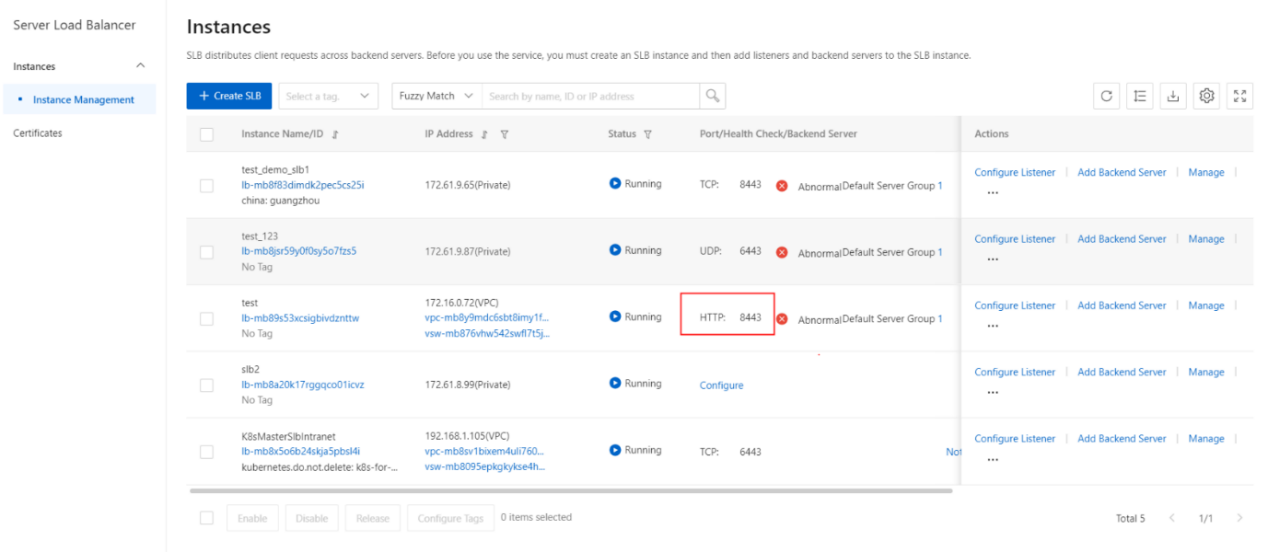Click Abnormal red icon for test_demo_slb1
This screenshot has height=552, width=1268.
pyautogui.click(x=782, y=186)
